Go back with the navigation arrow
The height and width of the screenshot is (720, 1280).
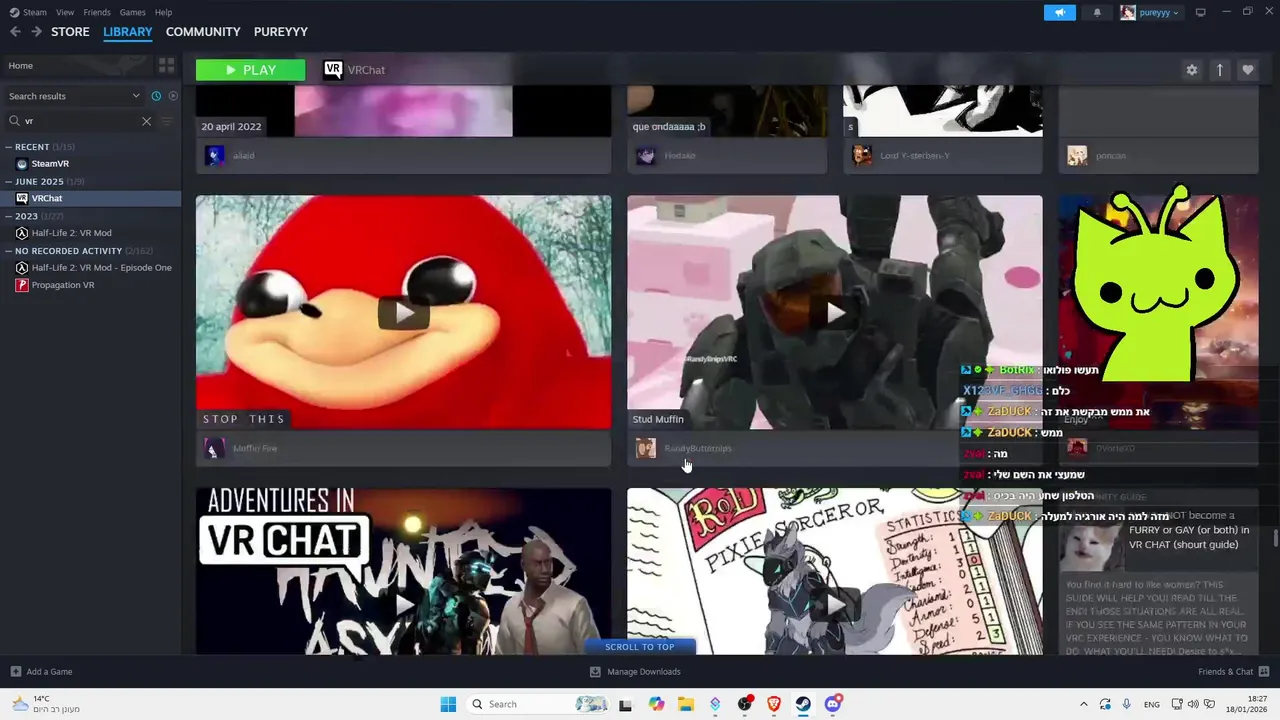click(x=15, y=31)
